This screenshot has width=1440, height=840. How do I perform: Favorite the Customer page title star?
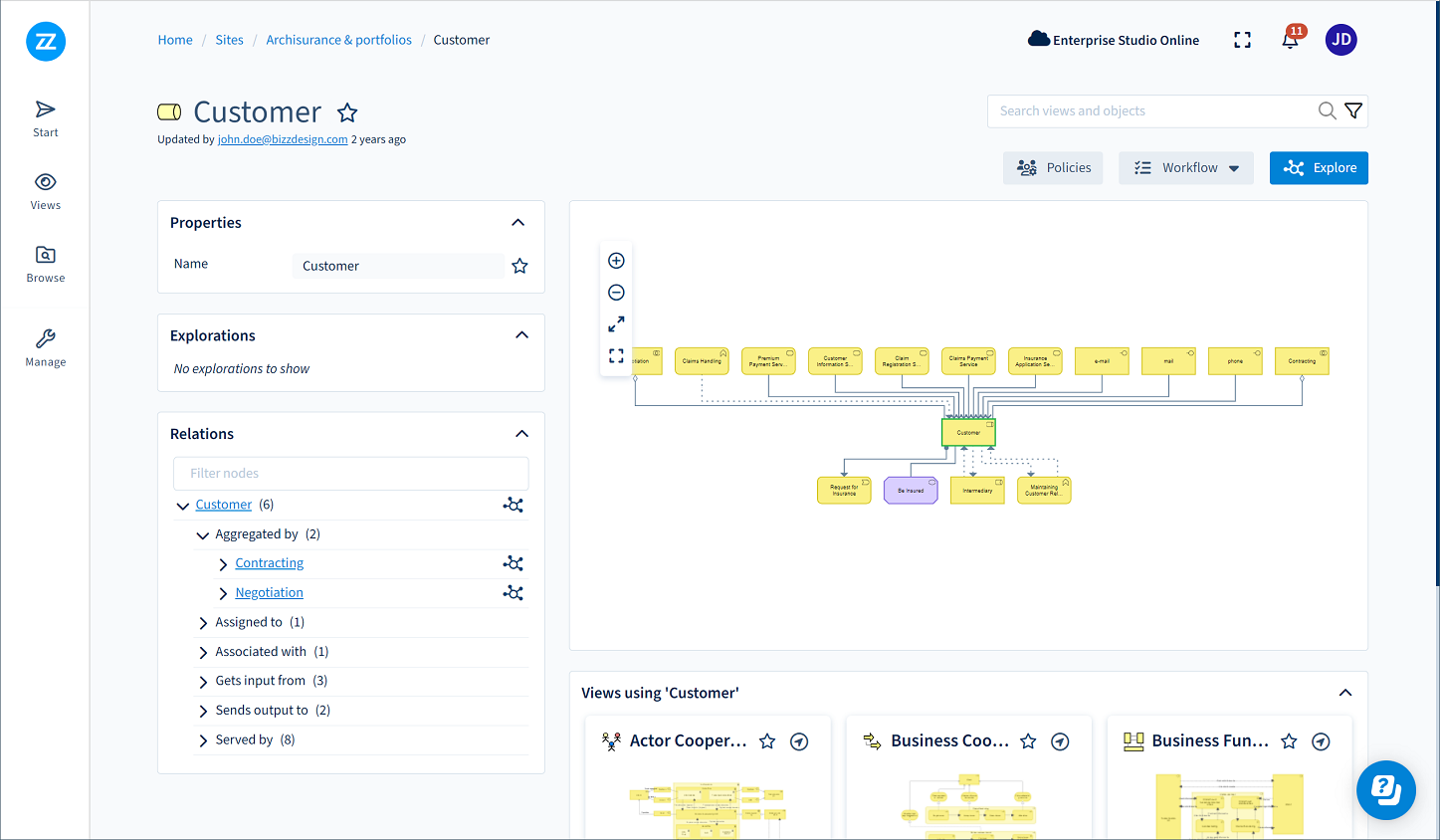click(x=347, y=112)
